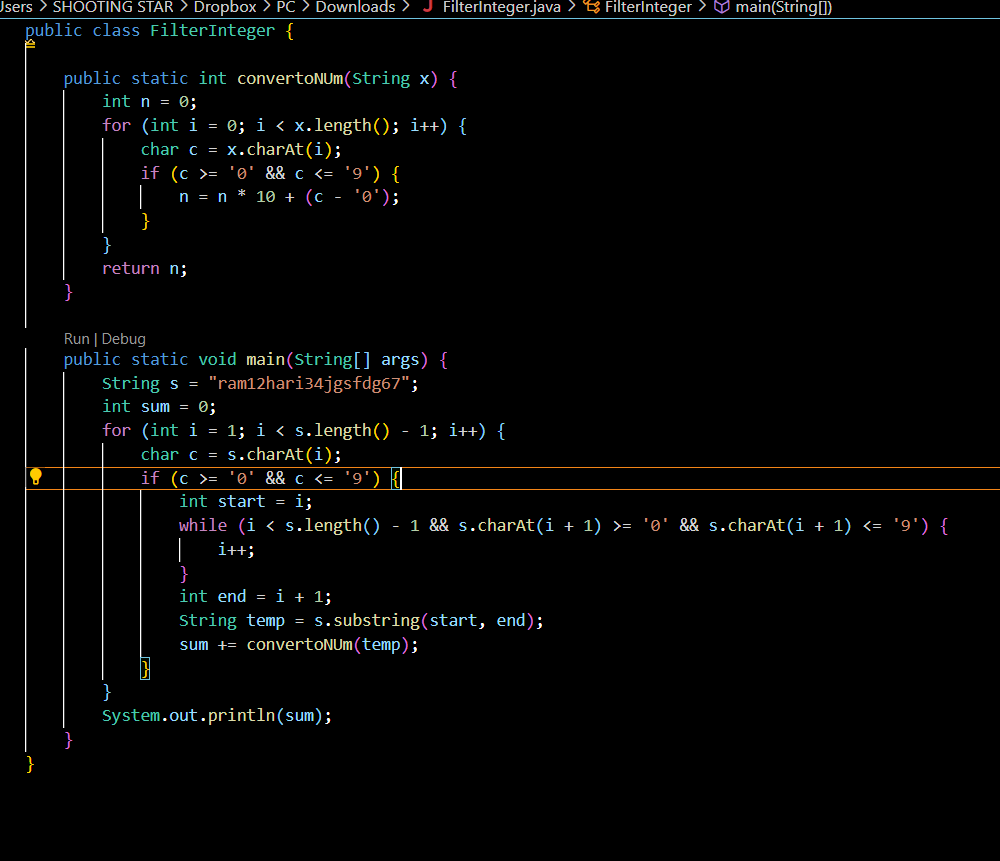Click the class name FilterInteger in declaration
The image size is (1000, 861).
(x=212, y=31)
